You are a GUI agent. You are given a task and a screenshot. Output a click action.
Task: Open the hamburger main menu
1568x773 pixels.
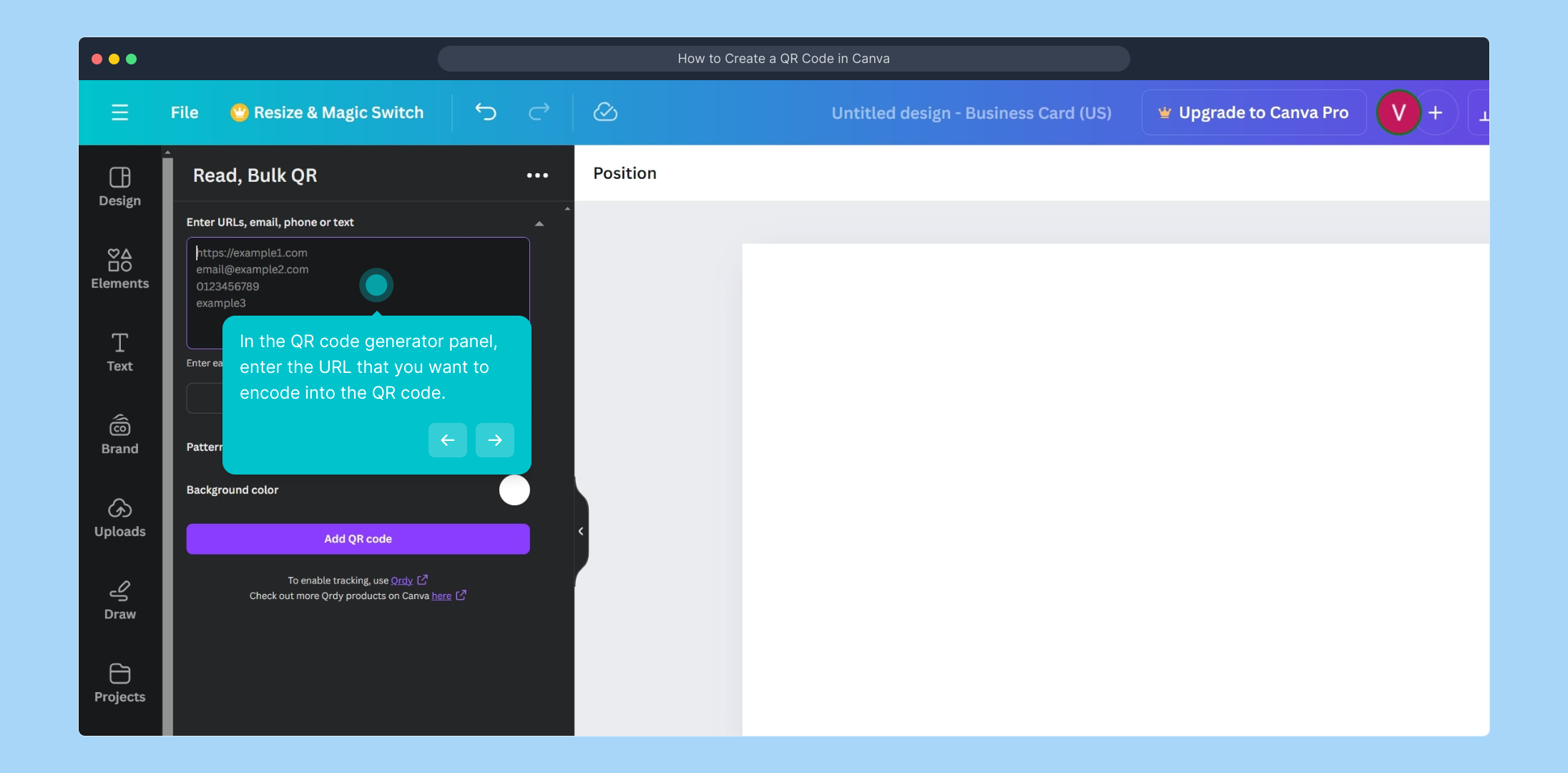pyautogui.click(x=120, y=112)
